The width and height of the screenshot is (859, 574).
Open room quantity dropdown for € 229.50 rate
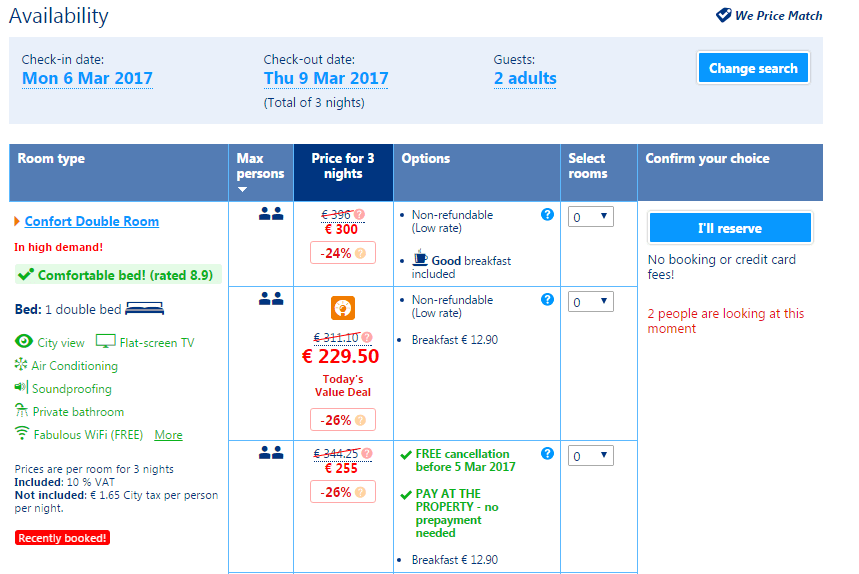[x=589, y=301]
